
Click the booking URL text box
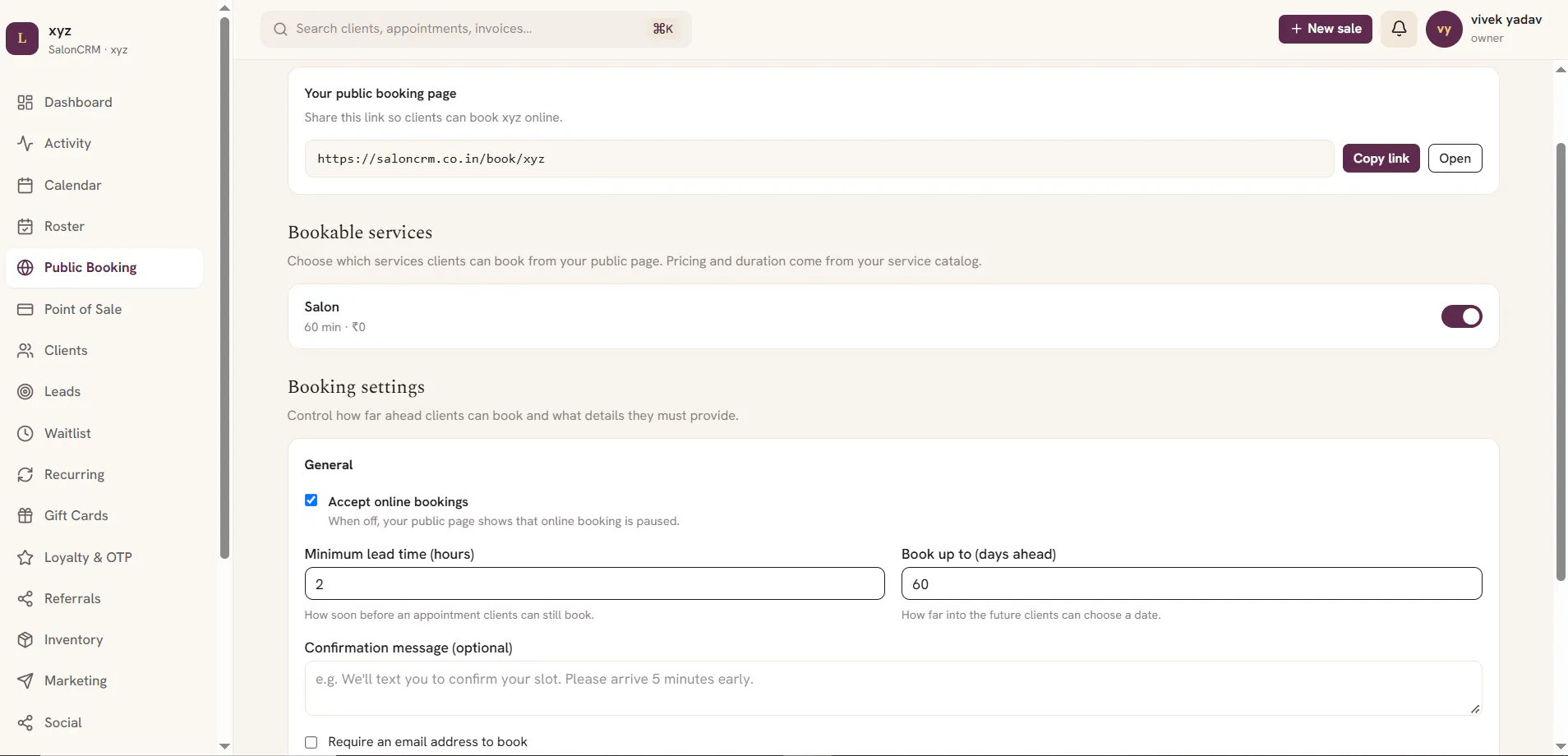819,159
